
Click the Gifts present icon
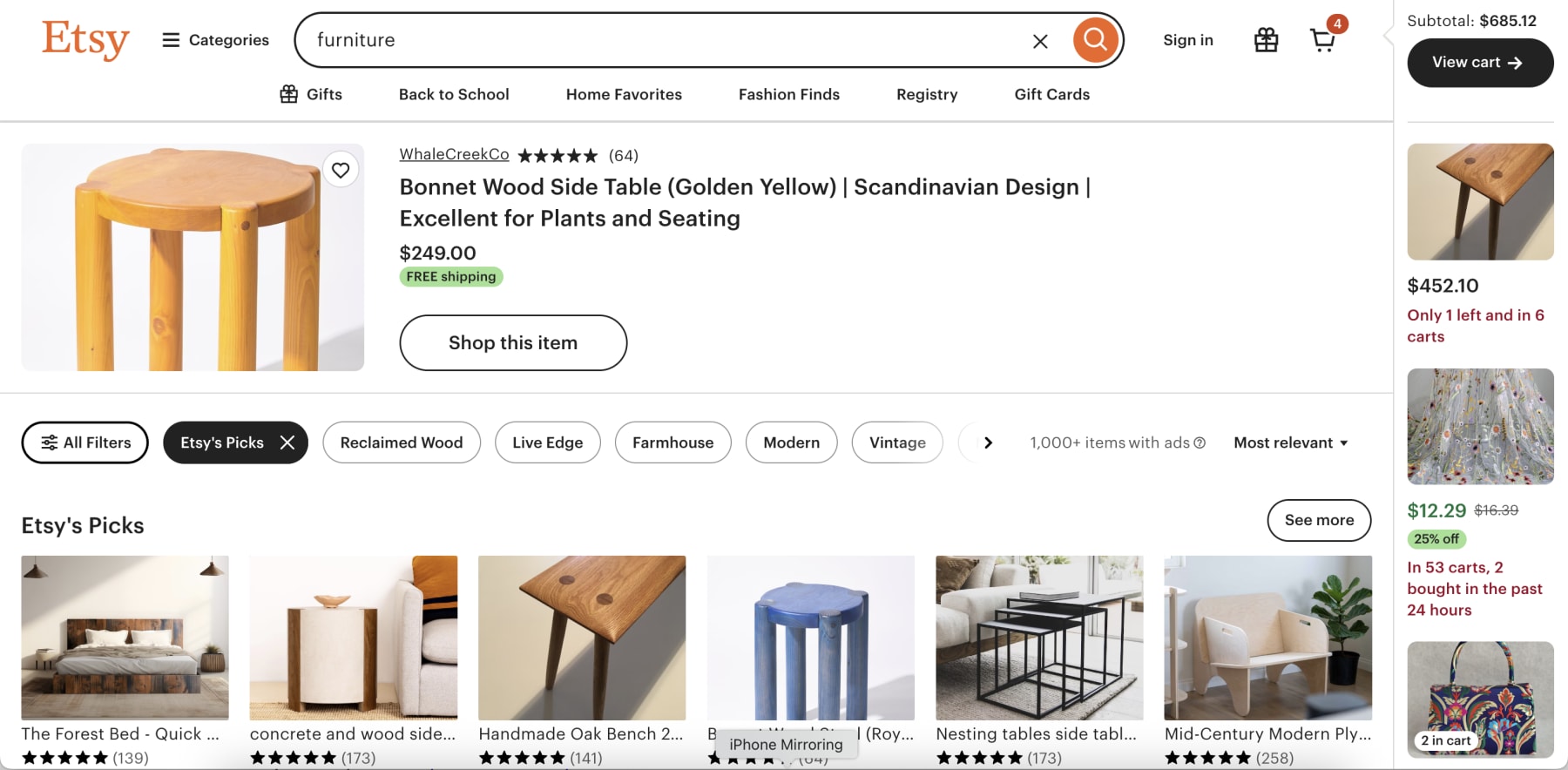[288, 94]
